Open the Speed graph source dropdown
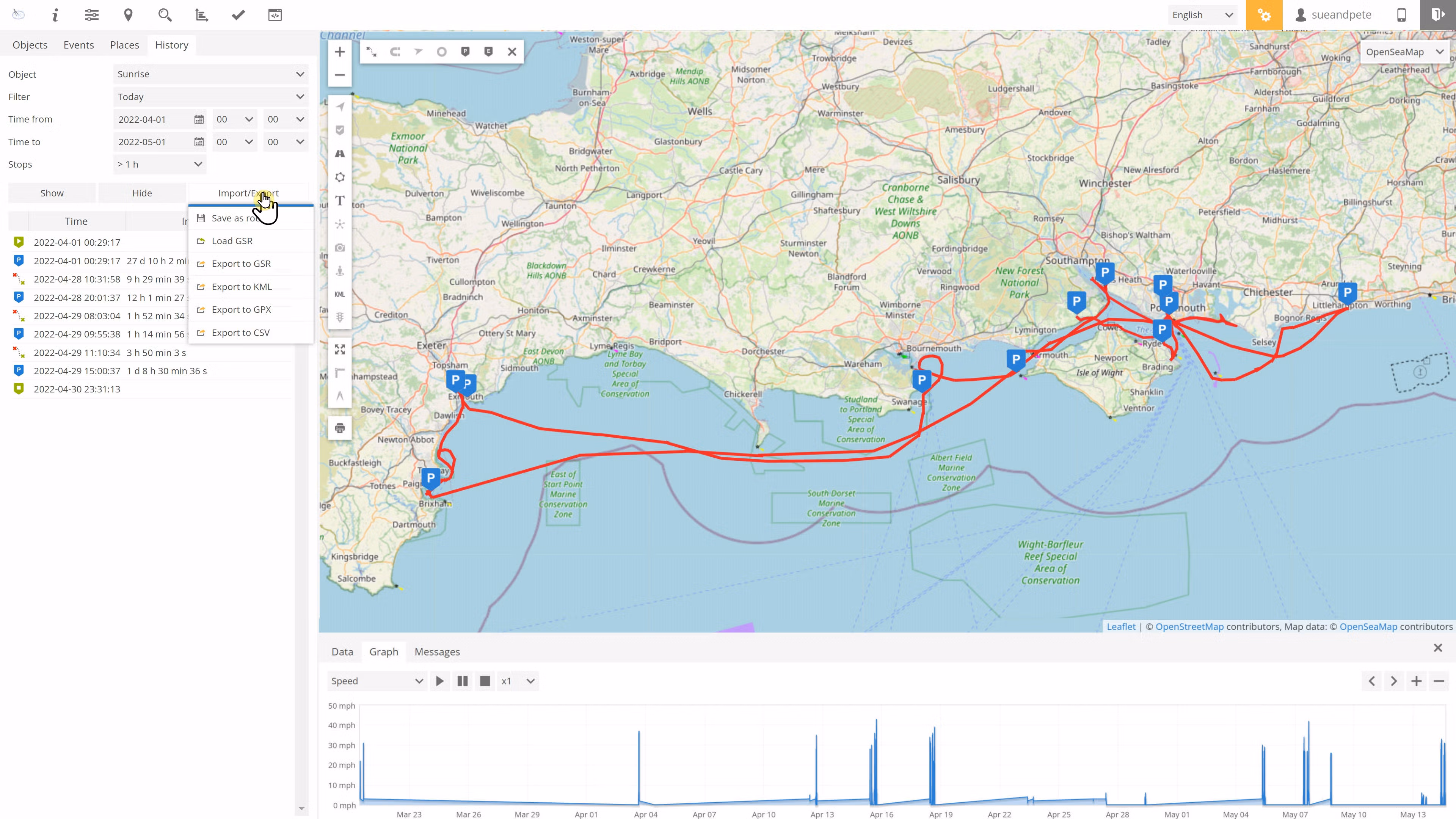 [x=377, y=681]
